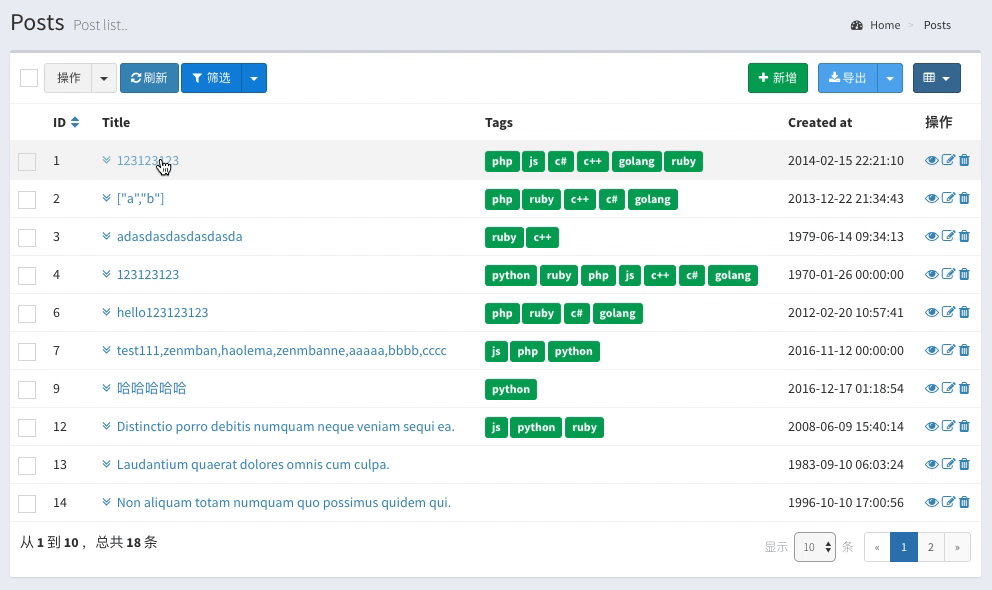
Task: Go to pagination page 2
Action: (931, 547)
